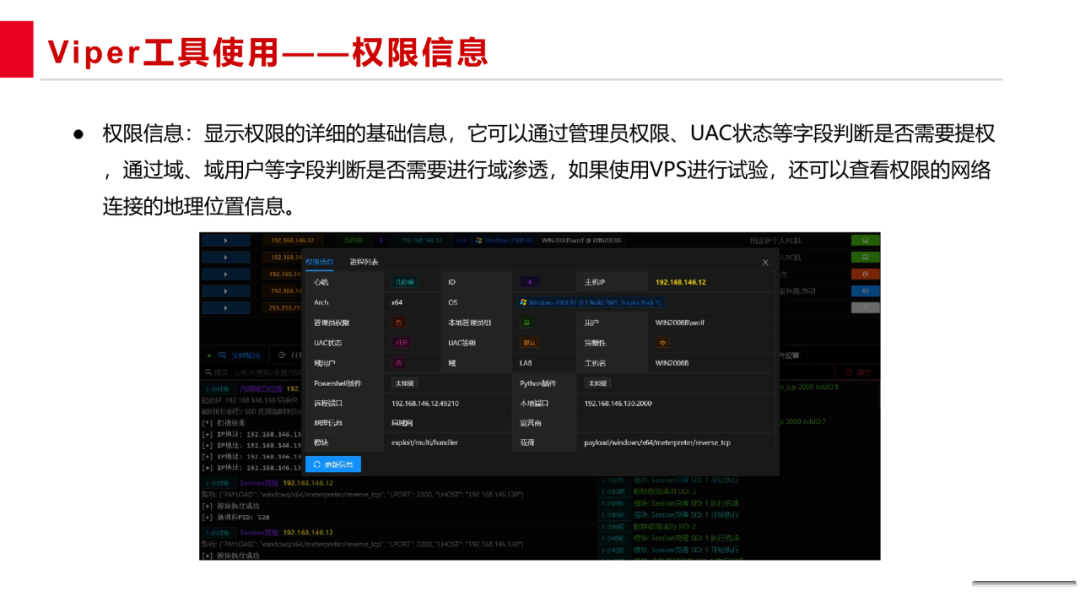This screenshot has width=1080, height=608.
Task: Click the yellow host IP 192.168.146.12 in dialog
Action: (681, 282)
